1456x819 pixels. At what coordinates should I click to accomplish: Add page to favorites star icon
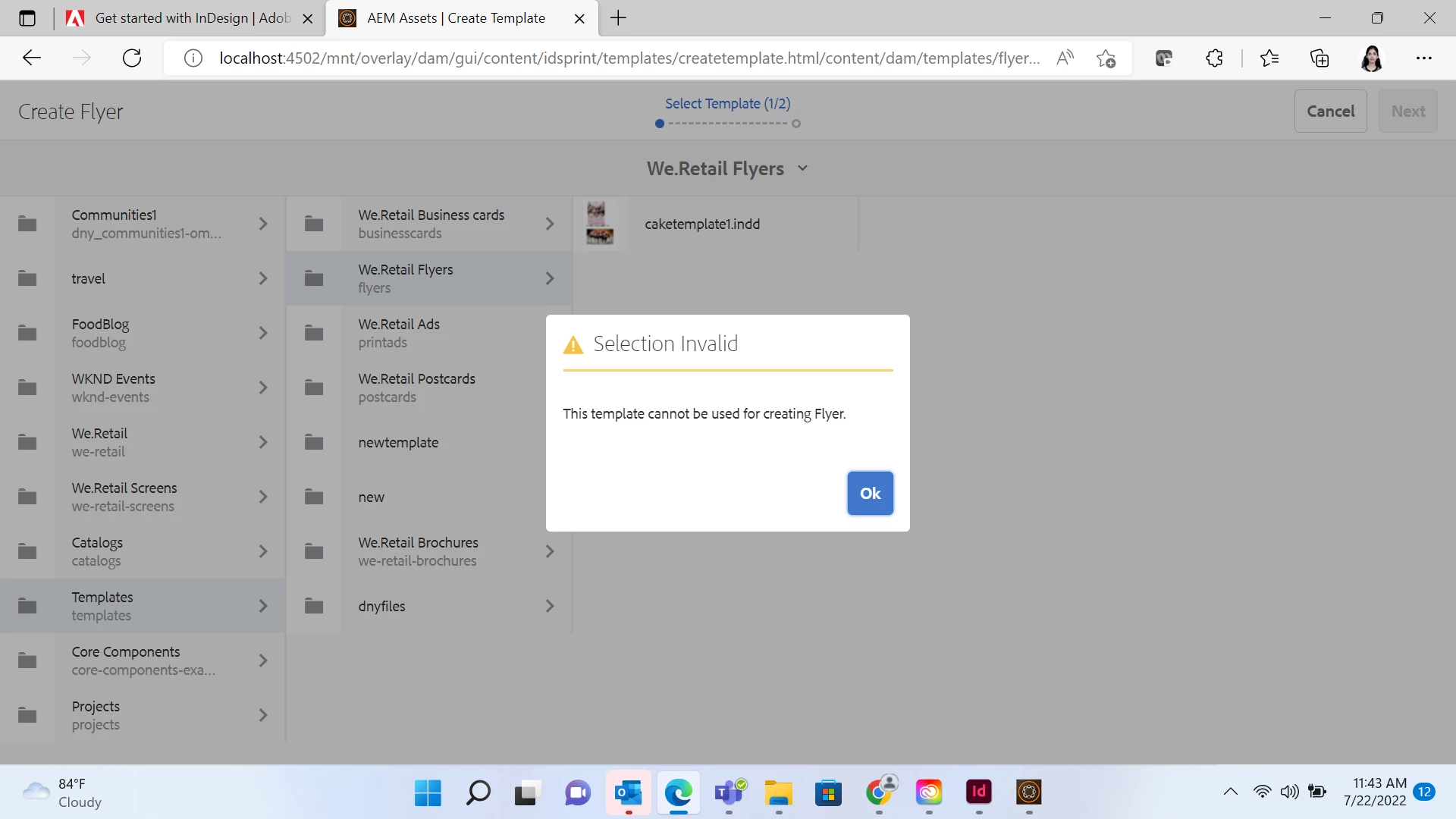pos(1106,58)
